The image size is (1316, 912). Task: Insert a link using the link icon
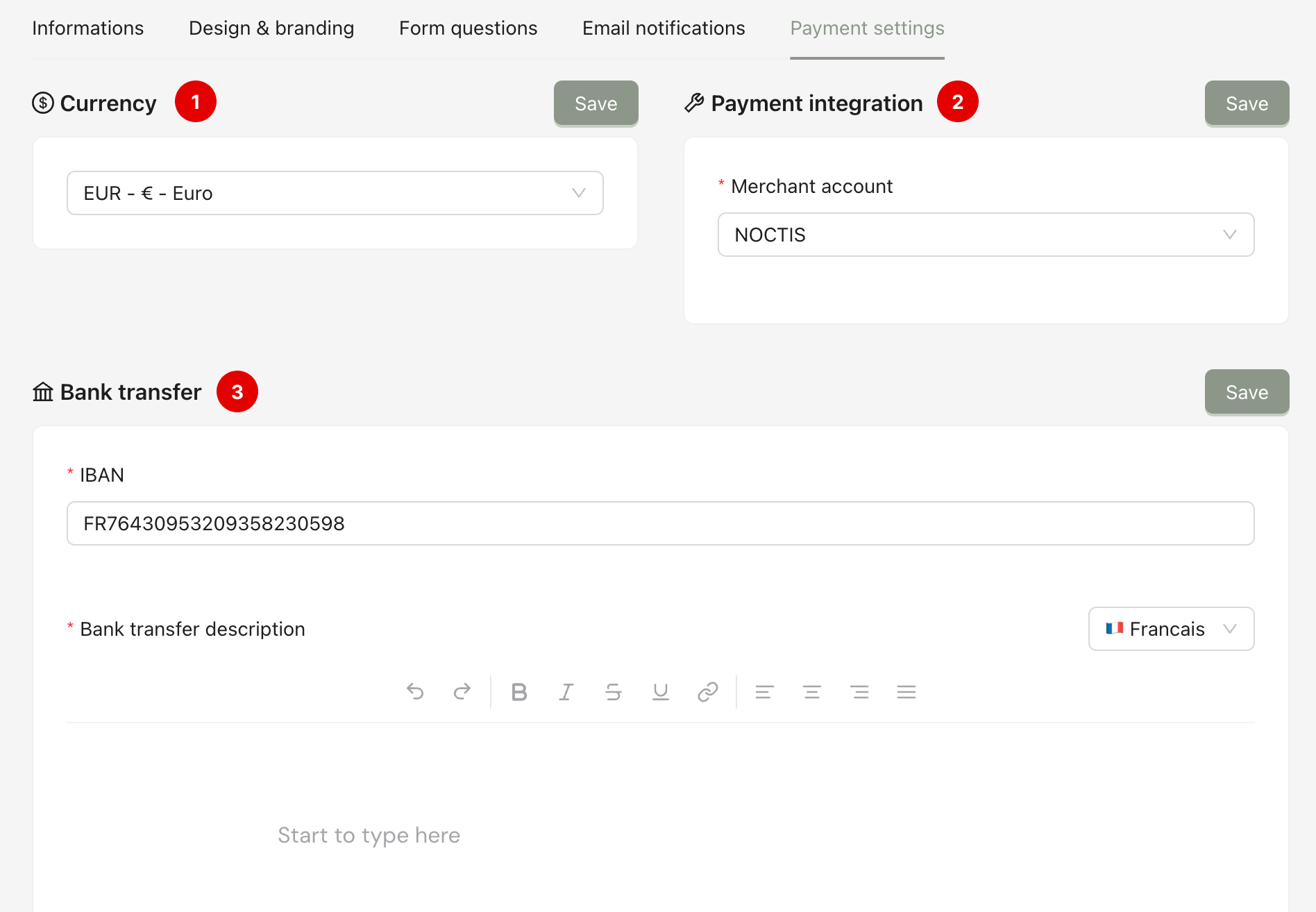pyautogui.click(x=708, y=692)
